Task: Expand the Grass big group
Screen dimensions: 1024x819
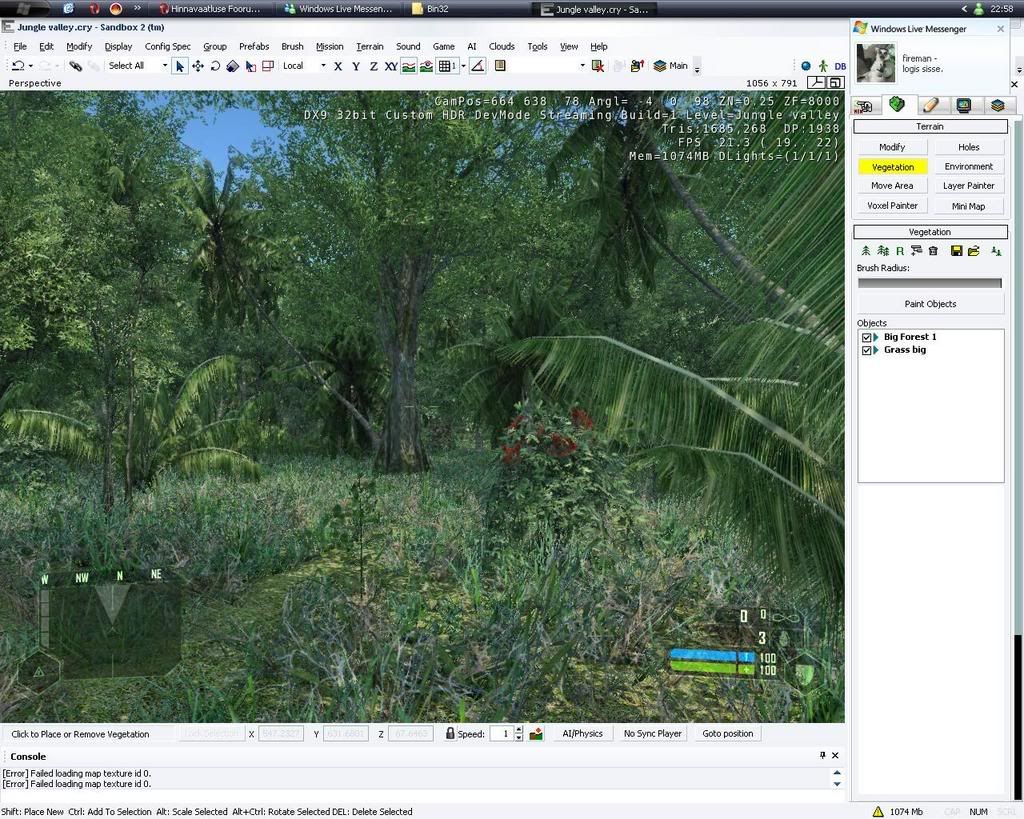Action: [x=876, y=351]
